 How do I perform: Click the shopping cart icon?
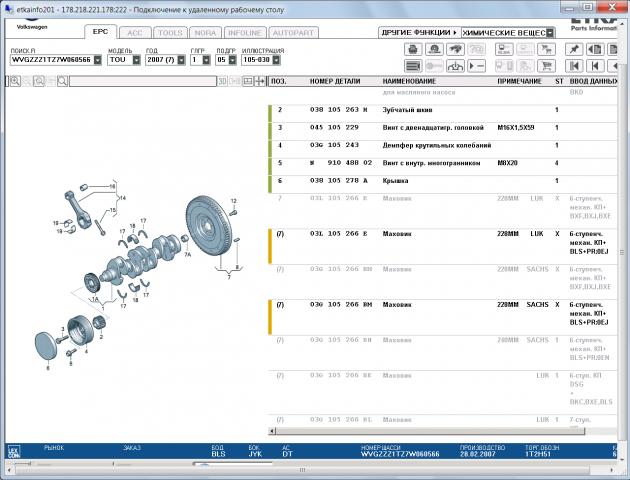[x=546, y=66]
